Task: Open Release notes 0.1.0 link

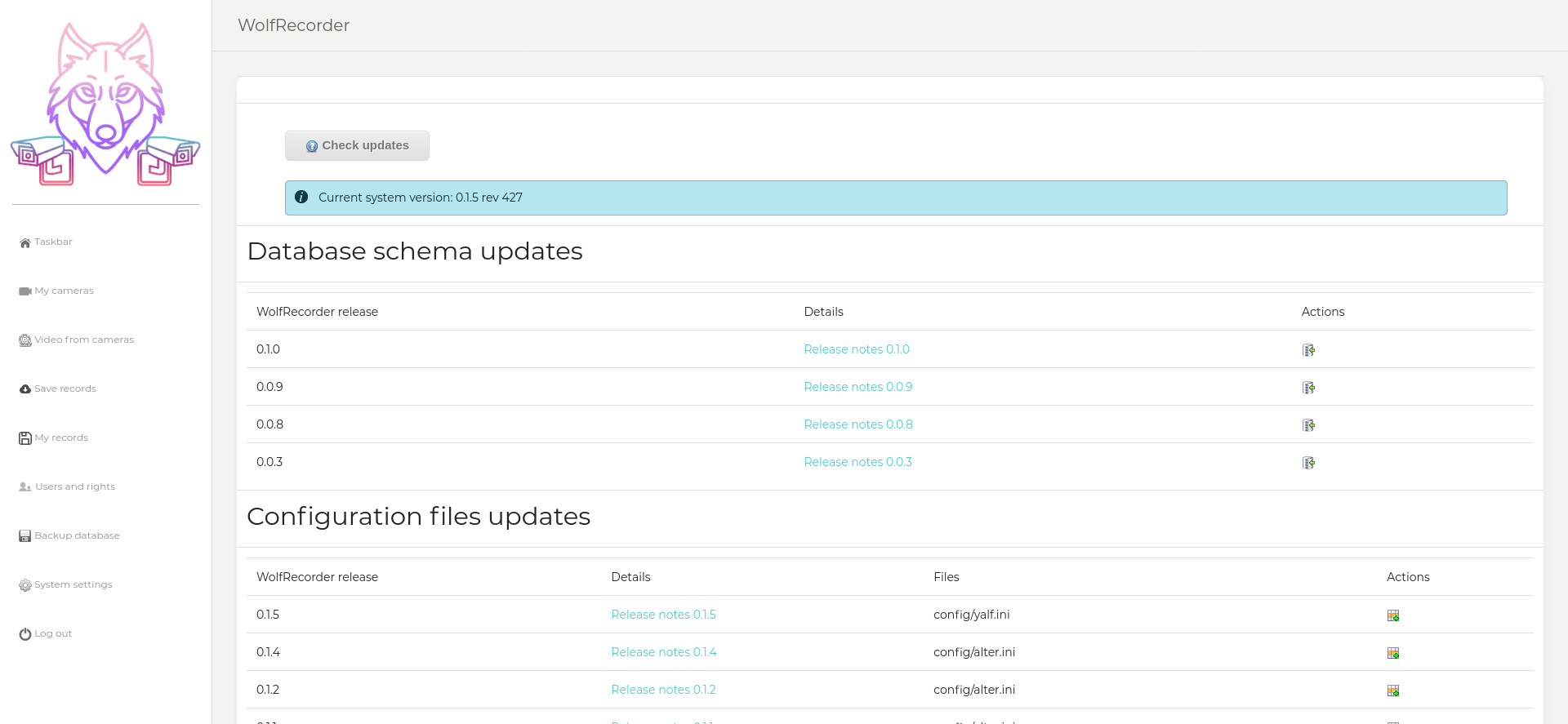Action: click(856, 349)
